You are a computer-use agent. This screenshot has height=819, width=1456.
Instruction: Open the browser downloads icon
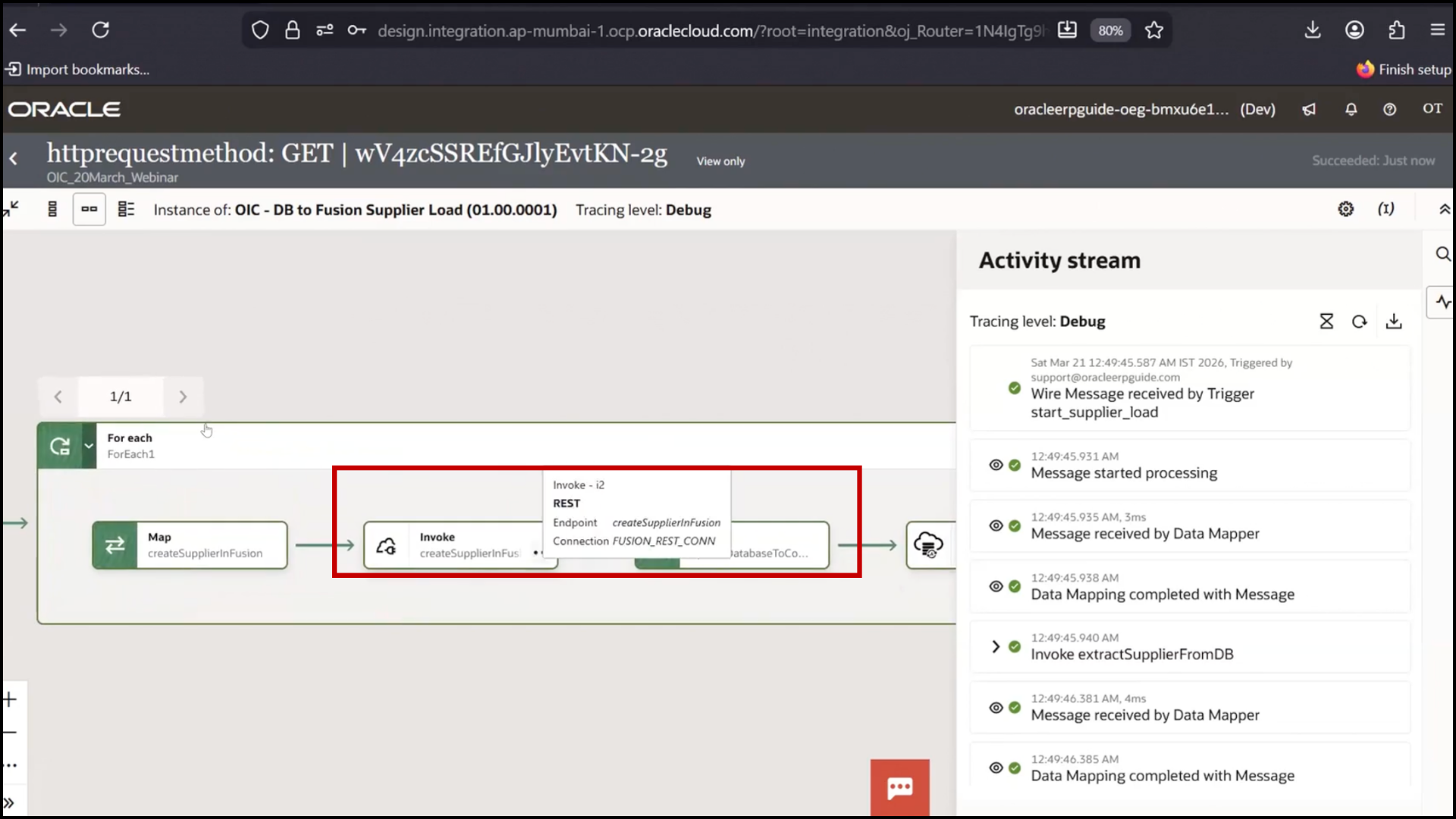1313,30
